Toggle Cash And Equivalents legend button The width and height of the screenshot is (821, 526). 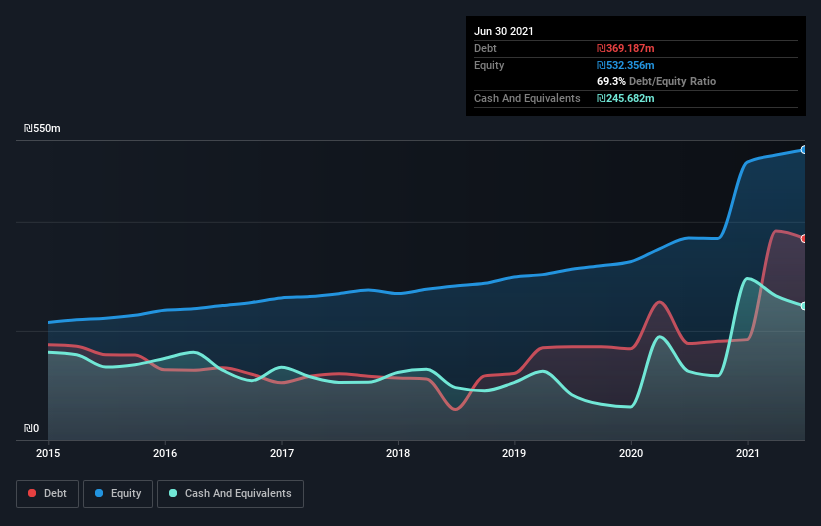pos(230,494)
